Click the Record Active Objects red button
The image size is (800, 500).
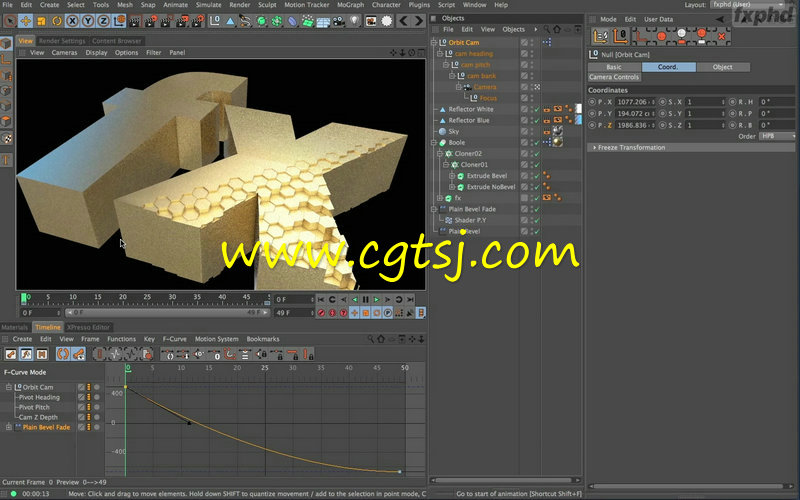coord(321,313)
